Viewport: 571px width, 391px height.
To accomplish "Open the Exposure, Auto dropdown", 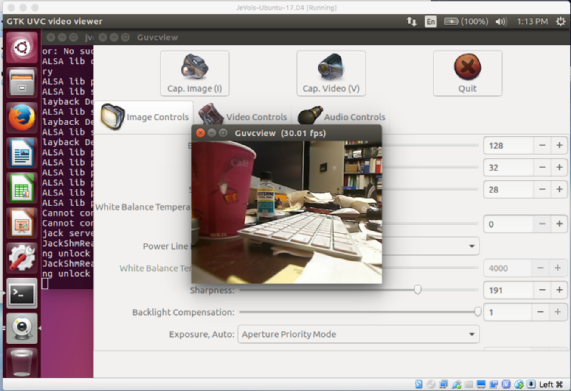I will pos(358,334).
